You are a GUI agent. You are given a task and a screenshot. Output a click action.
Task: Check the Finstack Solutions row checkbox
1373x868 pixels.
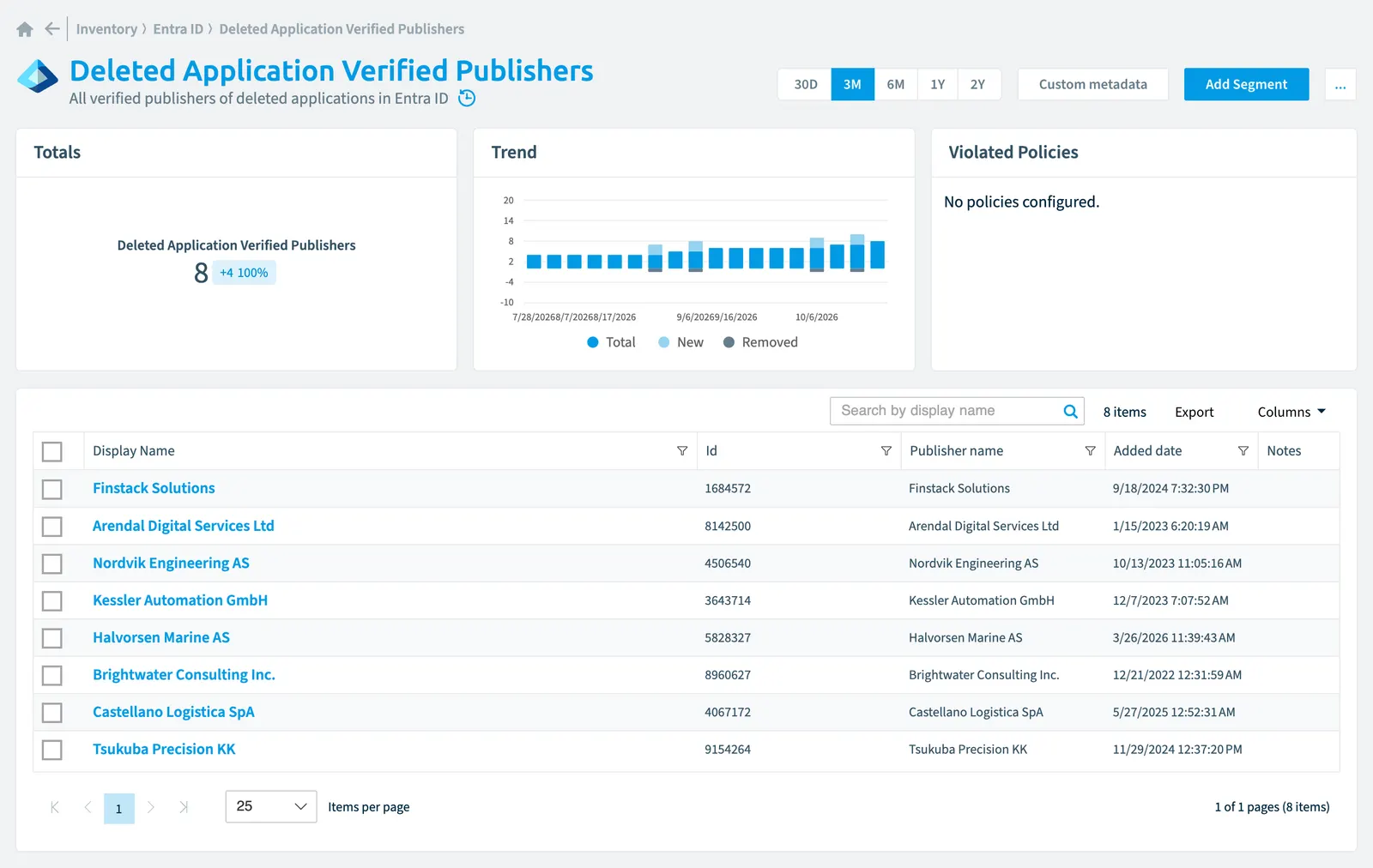[x=52, y=489]
